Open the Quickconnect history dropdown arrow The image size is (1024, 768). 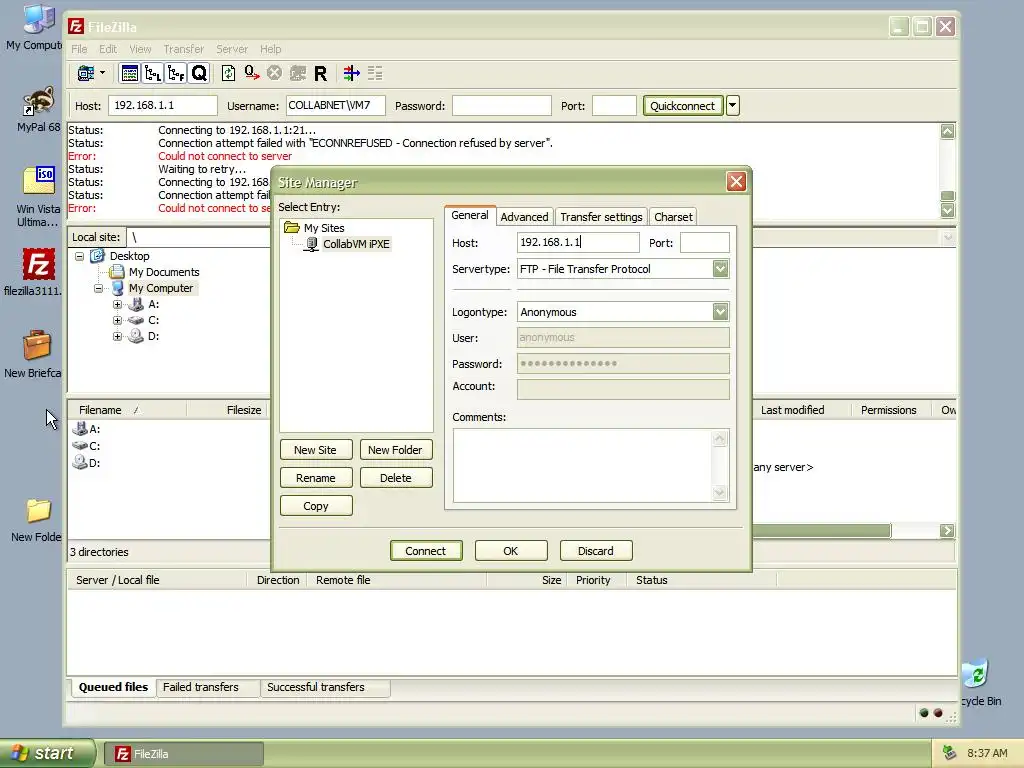733,105
